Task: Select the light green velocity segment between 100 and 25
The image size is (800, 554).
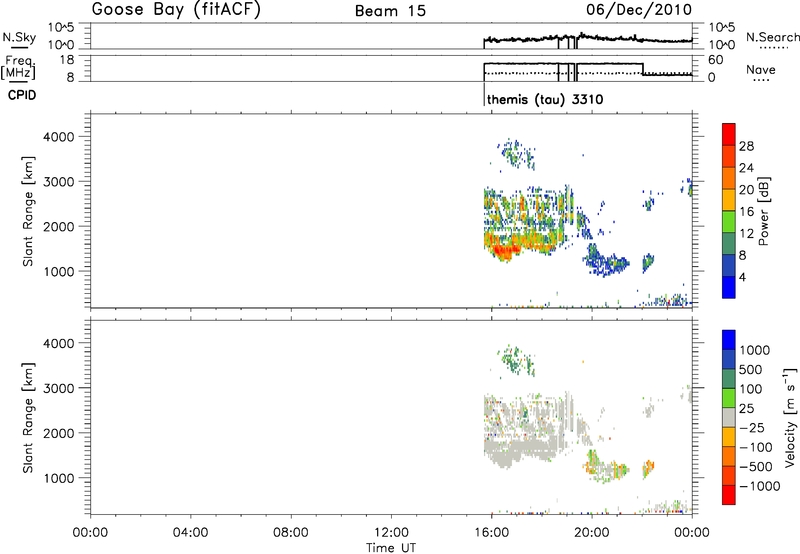Action: [729, 398]
